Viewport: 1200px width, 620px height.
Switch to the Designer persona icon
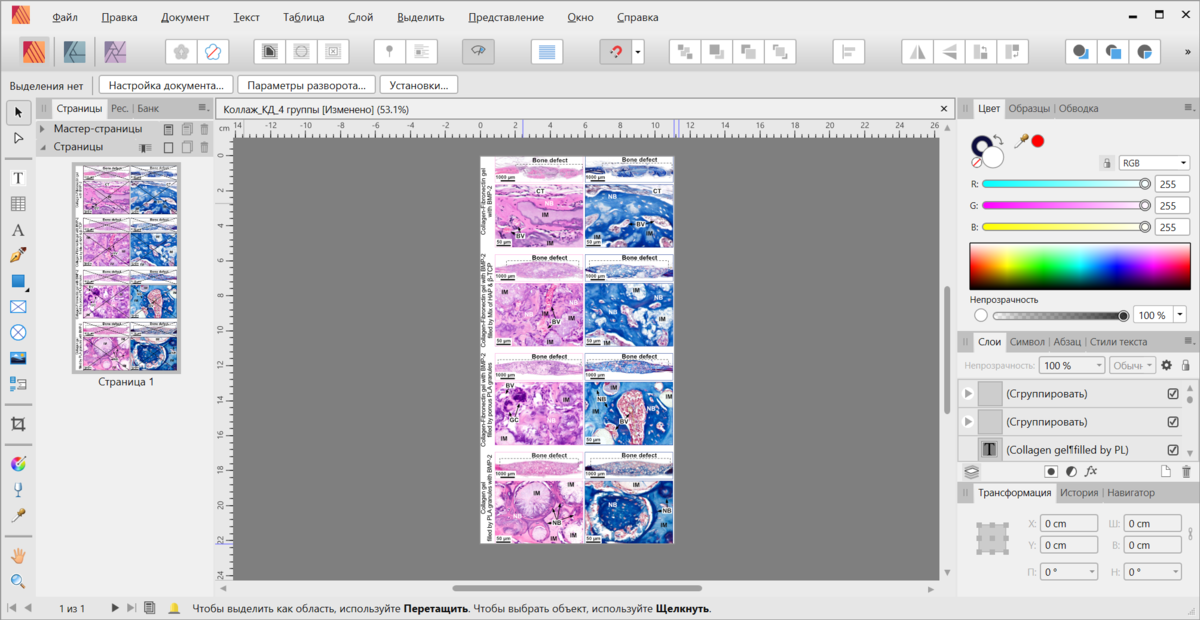(x=75, y=51)
